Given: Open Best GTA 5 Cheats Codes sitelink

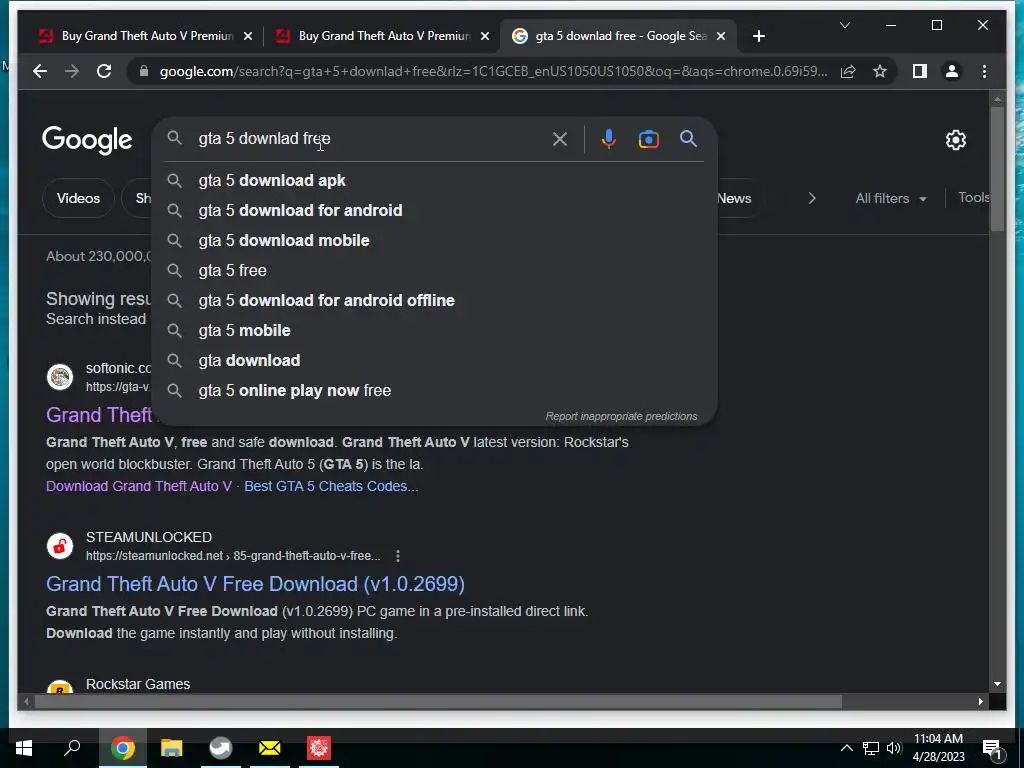Looking at the screenshot, I should 331,486.
